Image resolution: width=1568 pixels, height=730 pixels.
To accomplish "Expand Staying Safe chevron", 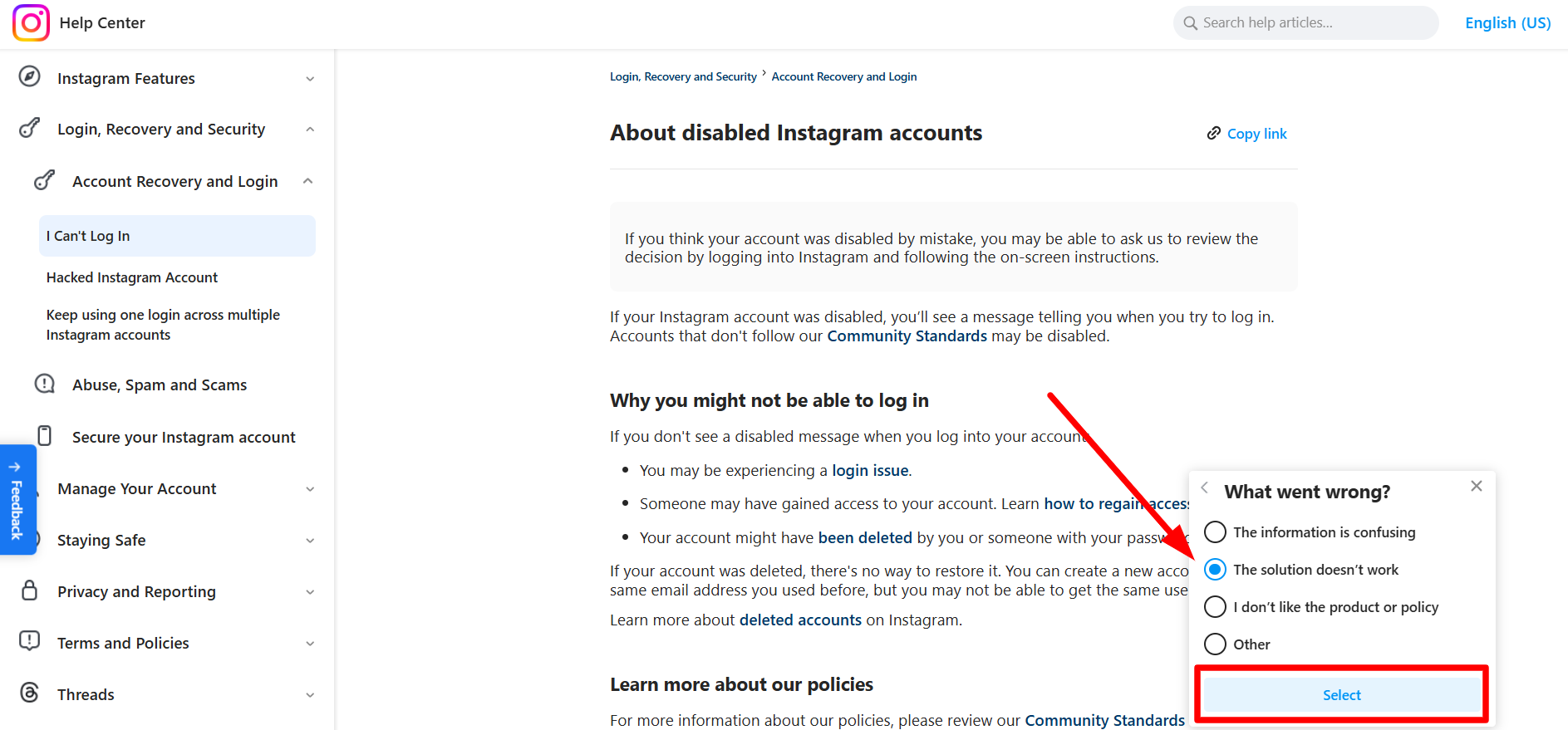I will (310, 541).
